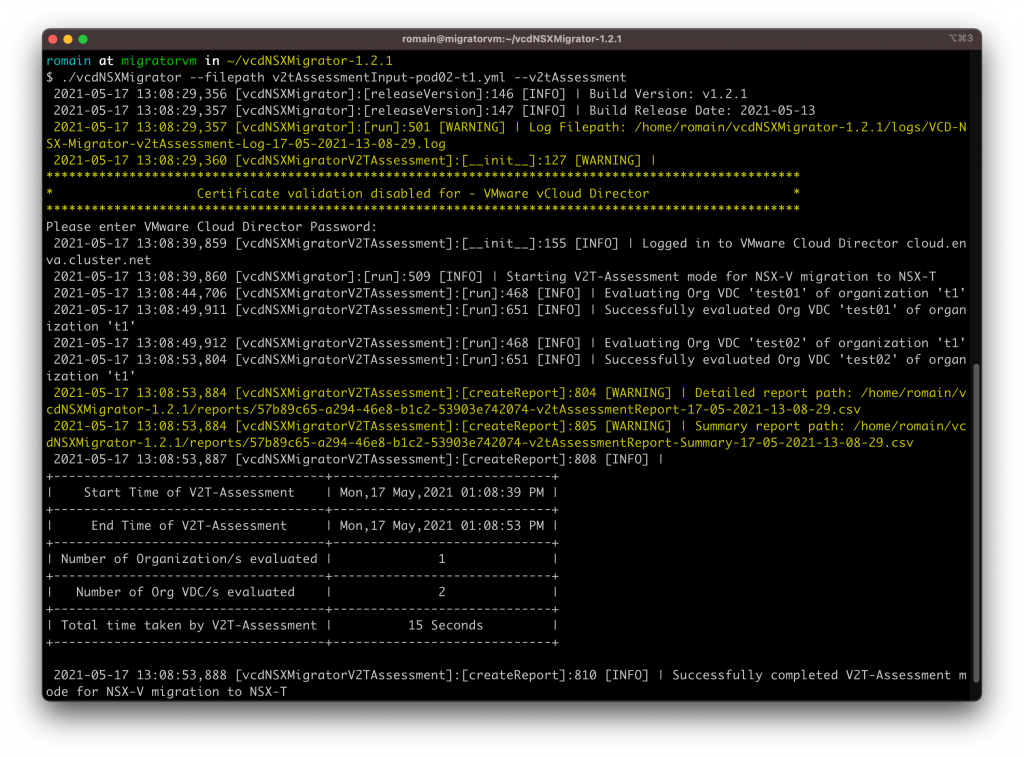Click the 'romain' username in prompt
This screenshot has width=1024, height=757.
click(68, 61)
